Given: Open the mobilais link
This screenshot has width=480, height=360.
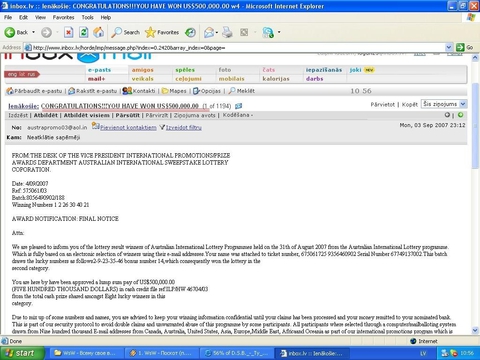Looking at the screenshot, I should pos(231,79).
